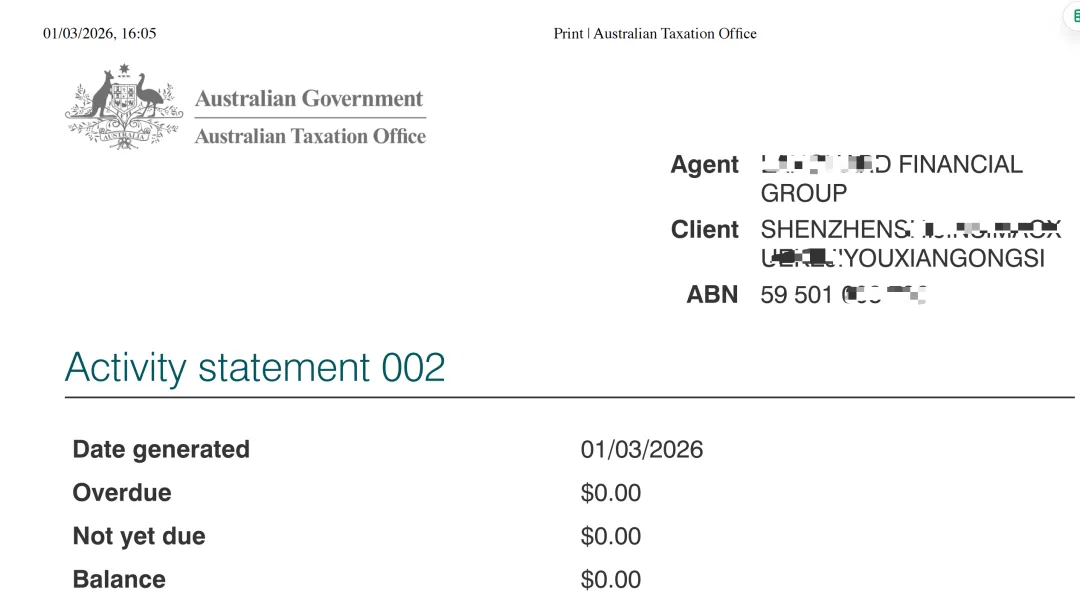Click the Print | Australian Taxation Office page title
The image size is (1080, 607).
pyautogui.click(x=655, y=34)
